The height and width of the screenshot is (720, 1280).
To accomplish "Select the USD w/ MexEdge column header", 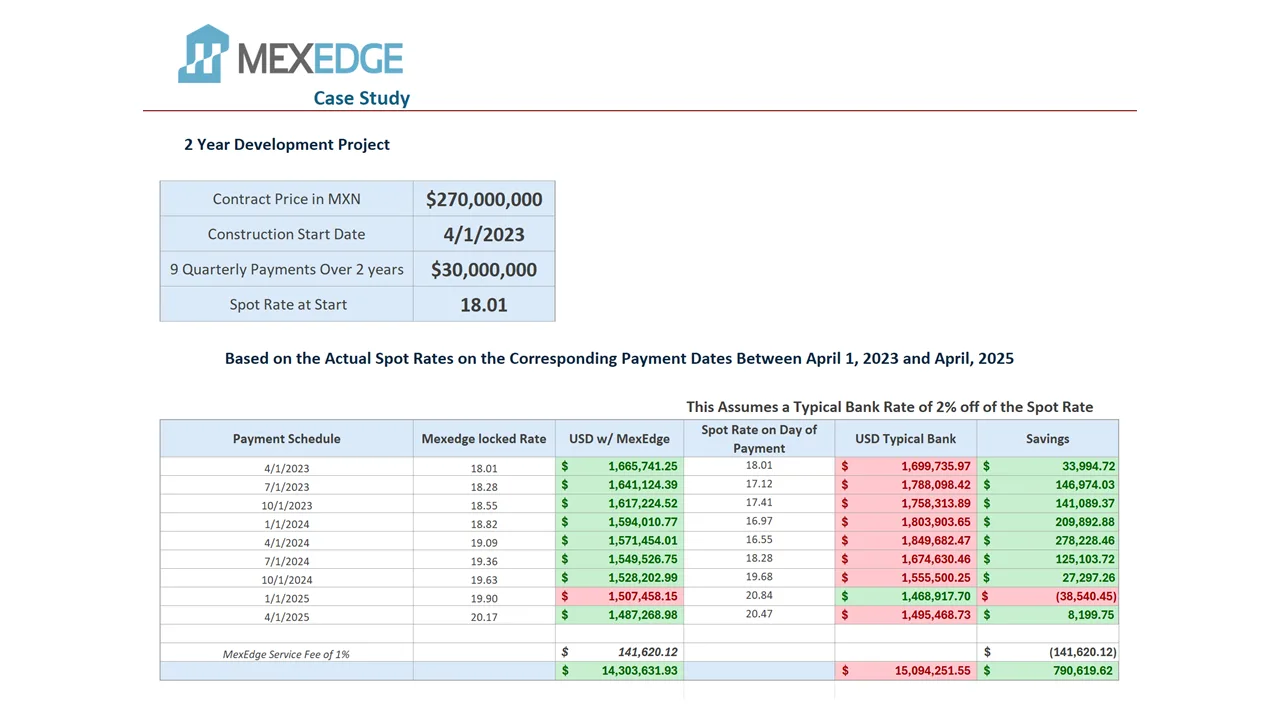I will [x=619, y=438].
